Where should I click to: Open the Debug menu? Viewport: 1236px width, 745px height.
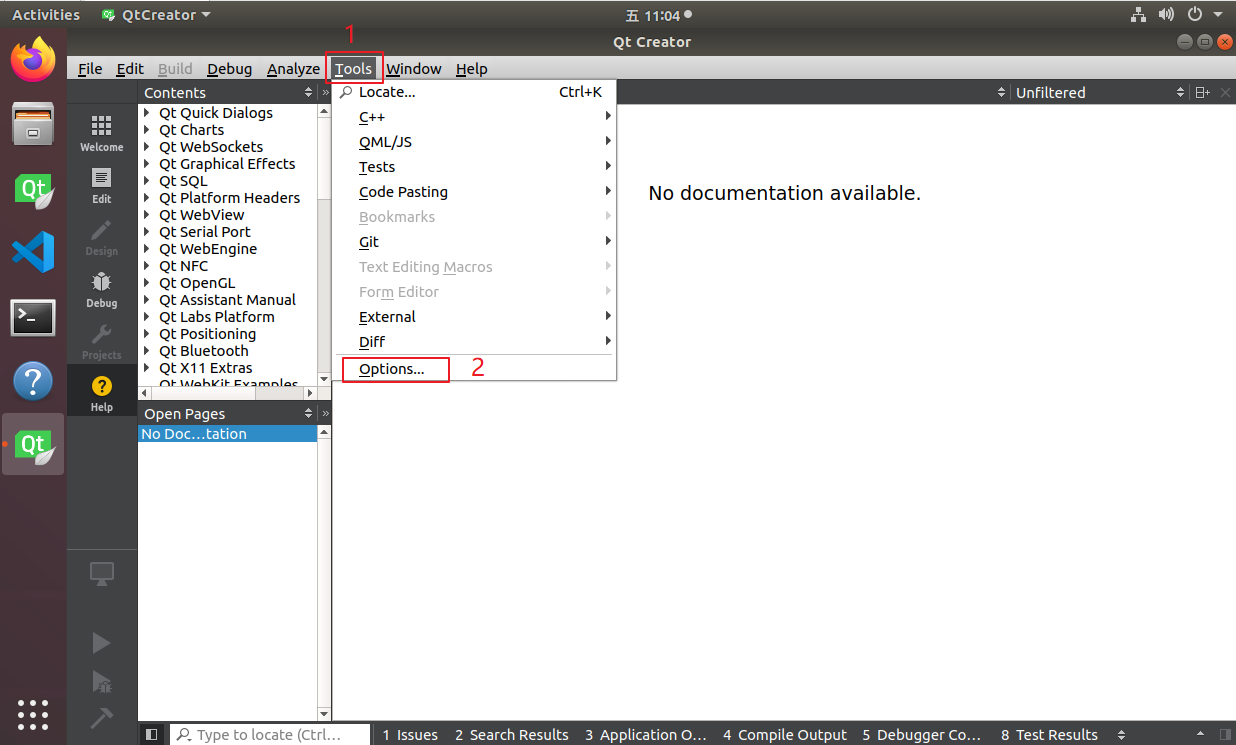coord(229,68)
